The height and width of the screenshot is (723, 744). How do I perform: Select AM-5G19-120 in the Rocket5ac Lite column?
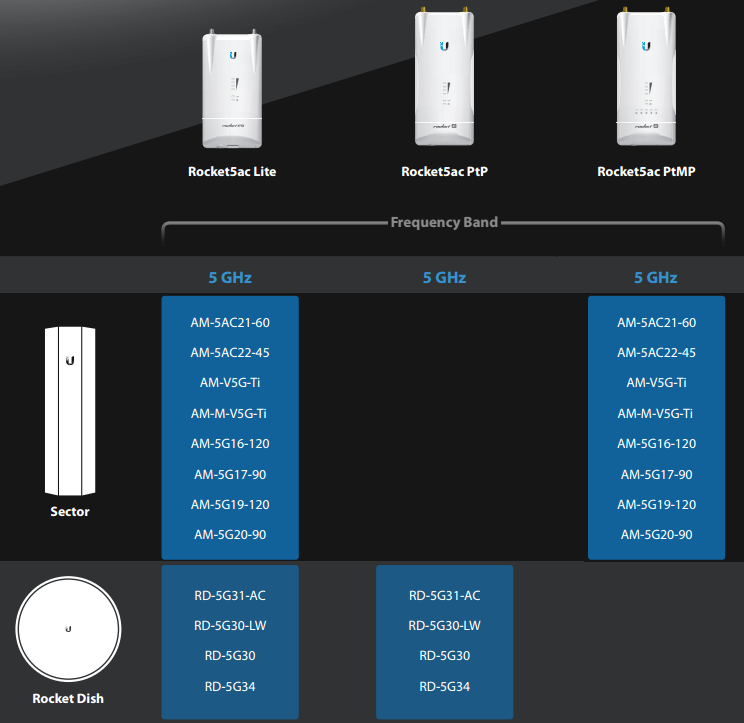(230, 504)
